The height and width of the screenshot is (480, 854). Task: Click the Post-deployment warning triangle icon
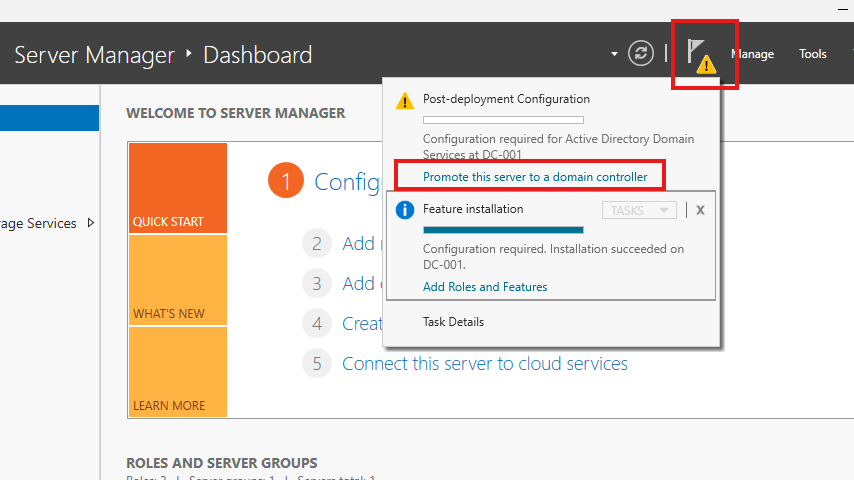405,101
